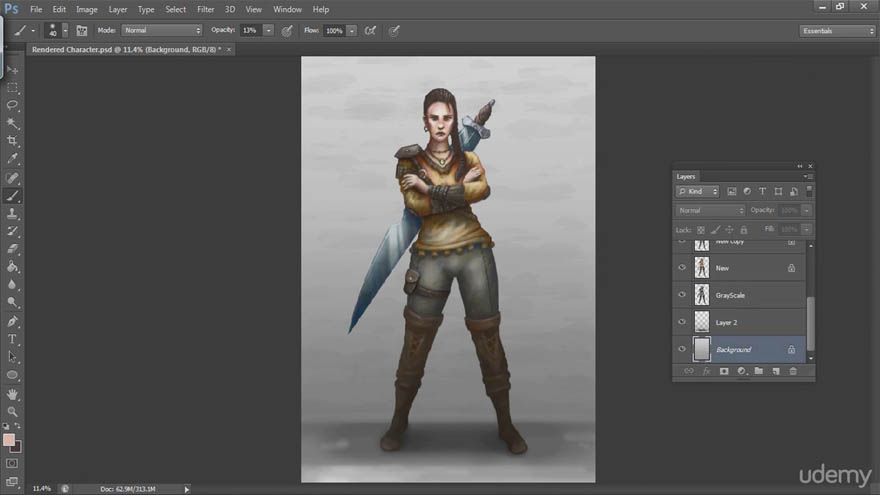
Task: Open the brush preset picker arrow
Action: point(65,31)
